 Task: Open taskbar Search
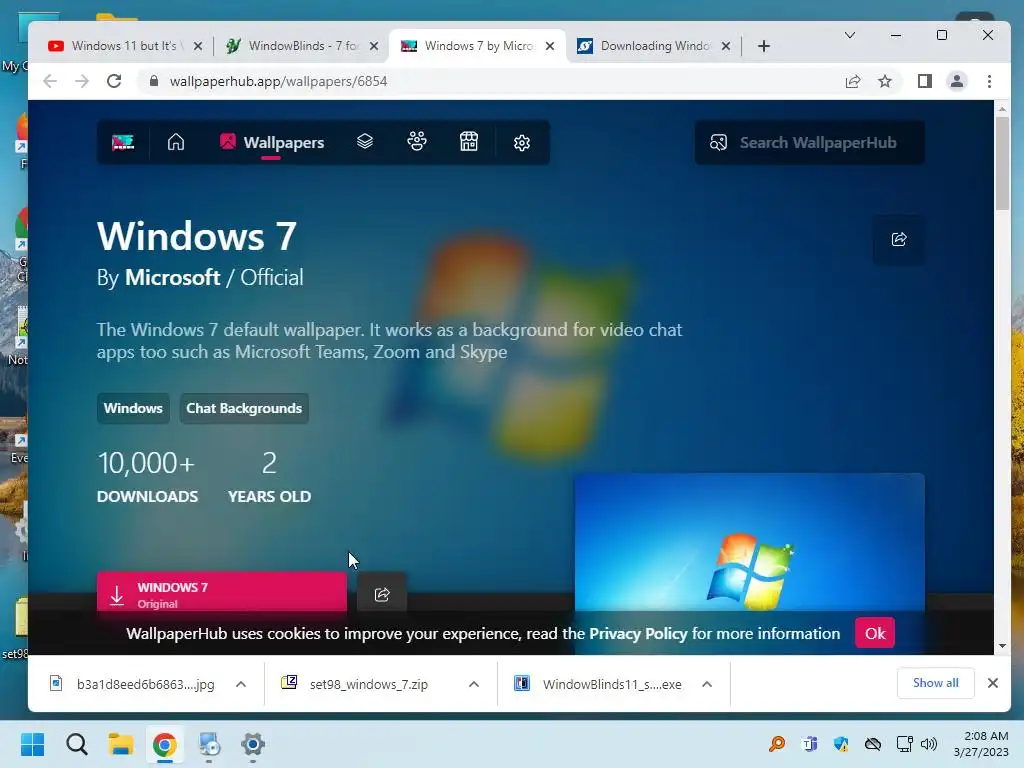tap(76, 744)
